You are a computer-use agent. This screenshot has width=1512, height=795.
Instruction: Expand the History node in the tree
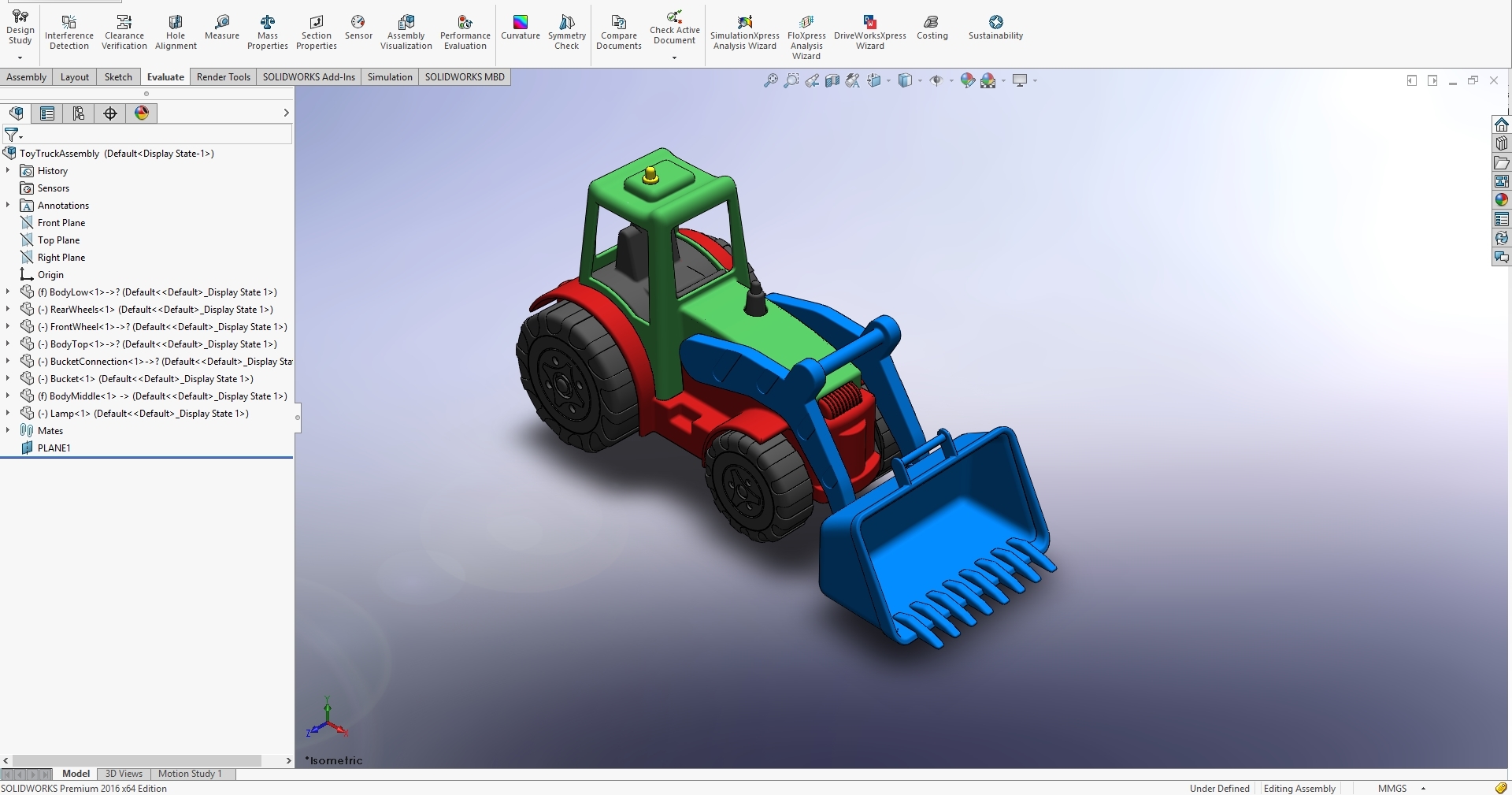pos(7,170)
